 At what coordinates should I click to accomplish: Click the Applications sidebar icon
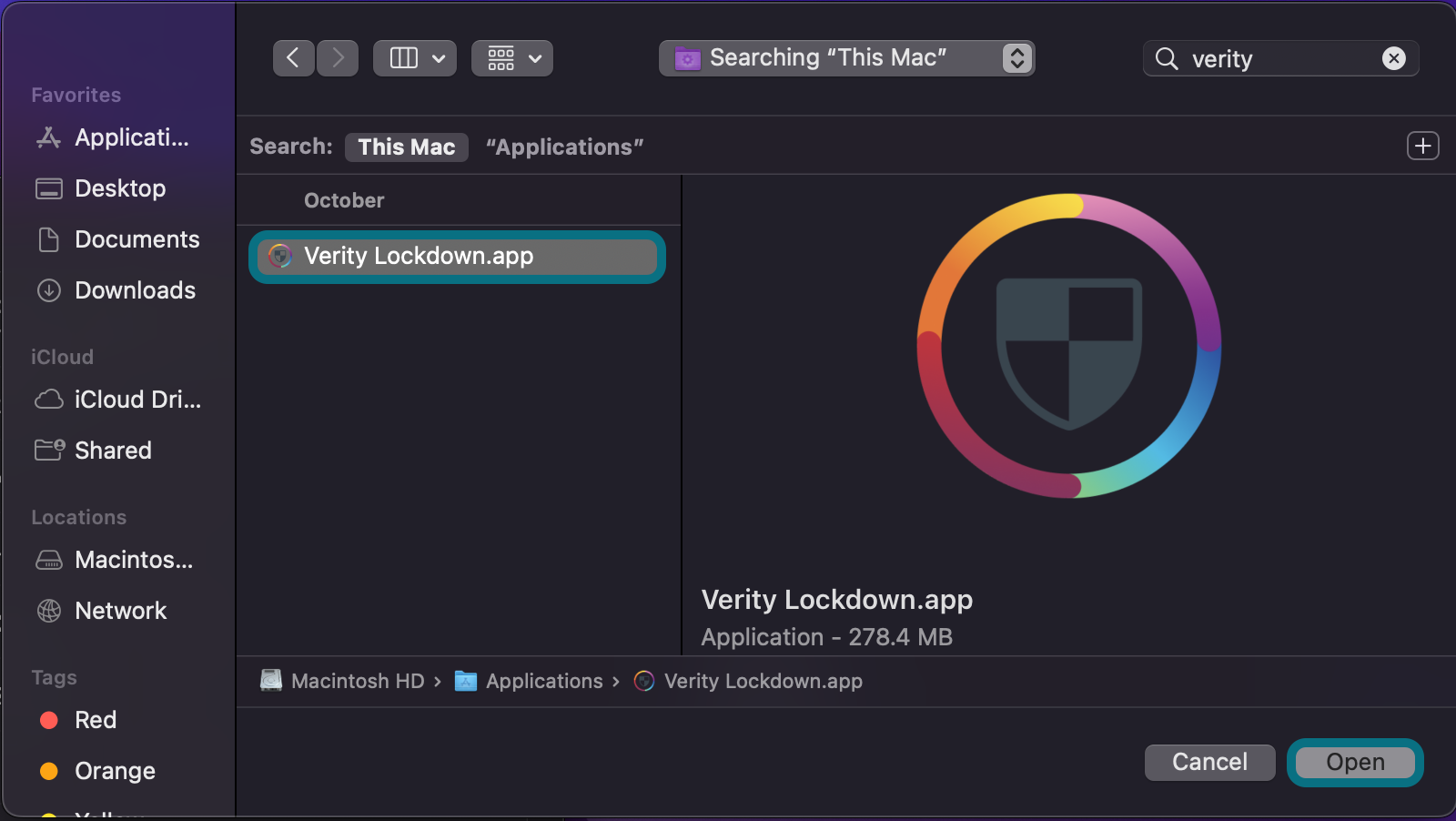48,137
